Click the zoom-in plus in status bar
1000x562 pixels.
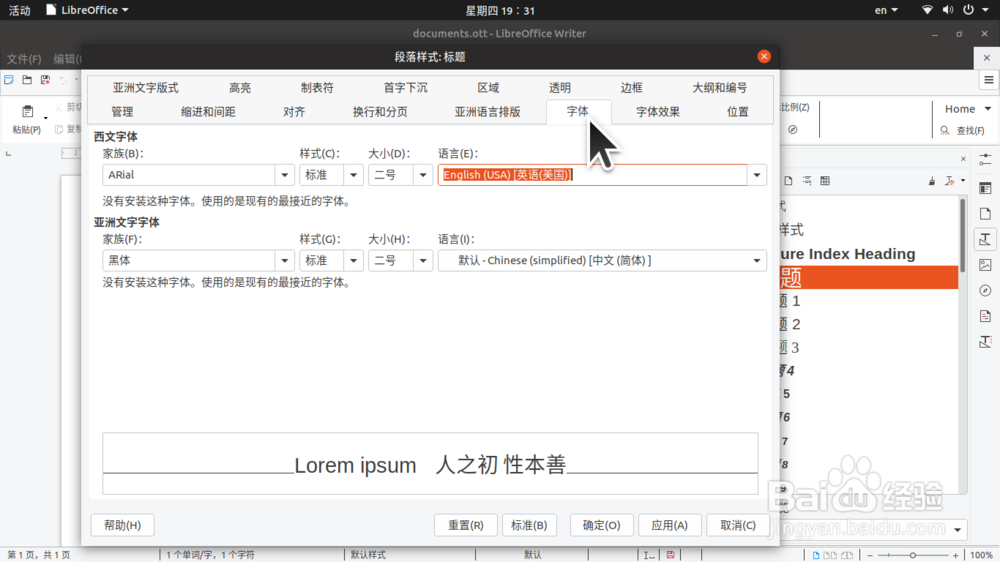click(x=955, y=555)
